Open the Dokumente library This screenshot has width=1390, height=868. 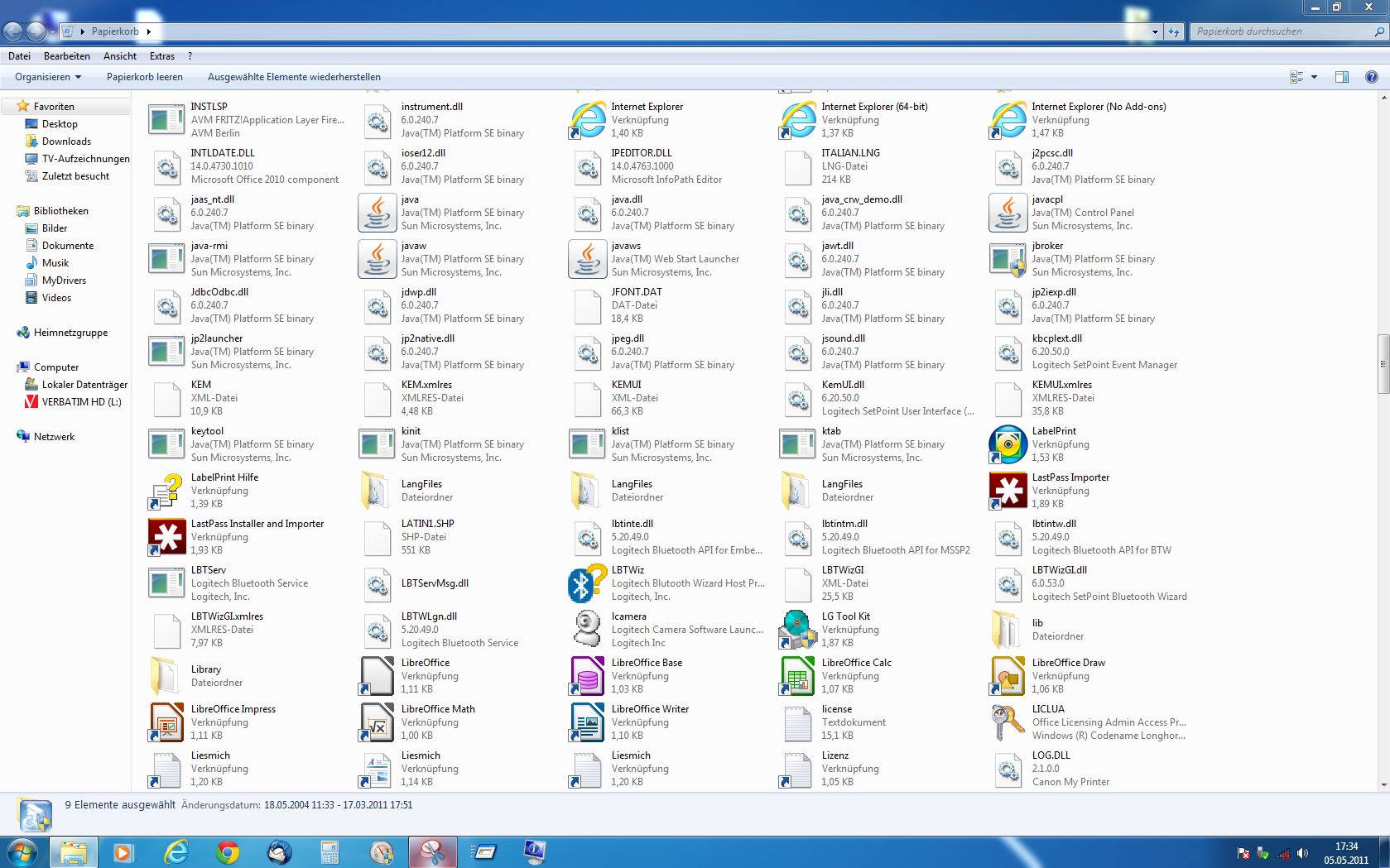68,246
